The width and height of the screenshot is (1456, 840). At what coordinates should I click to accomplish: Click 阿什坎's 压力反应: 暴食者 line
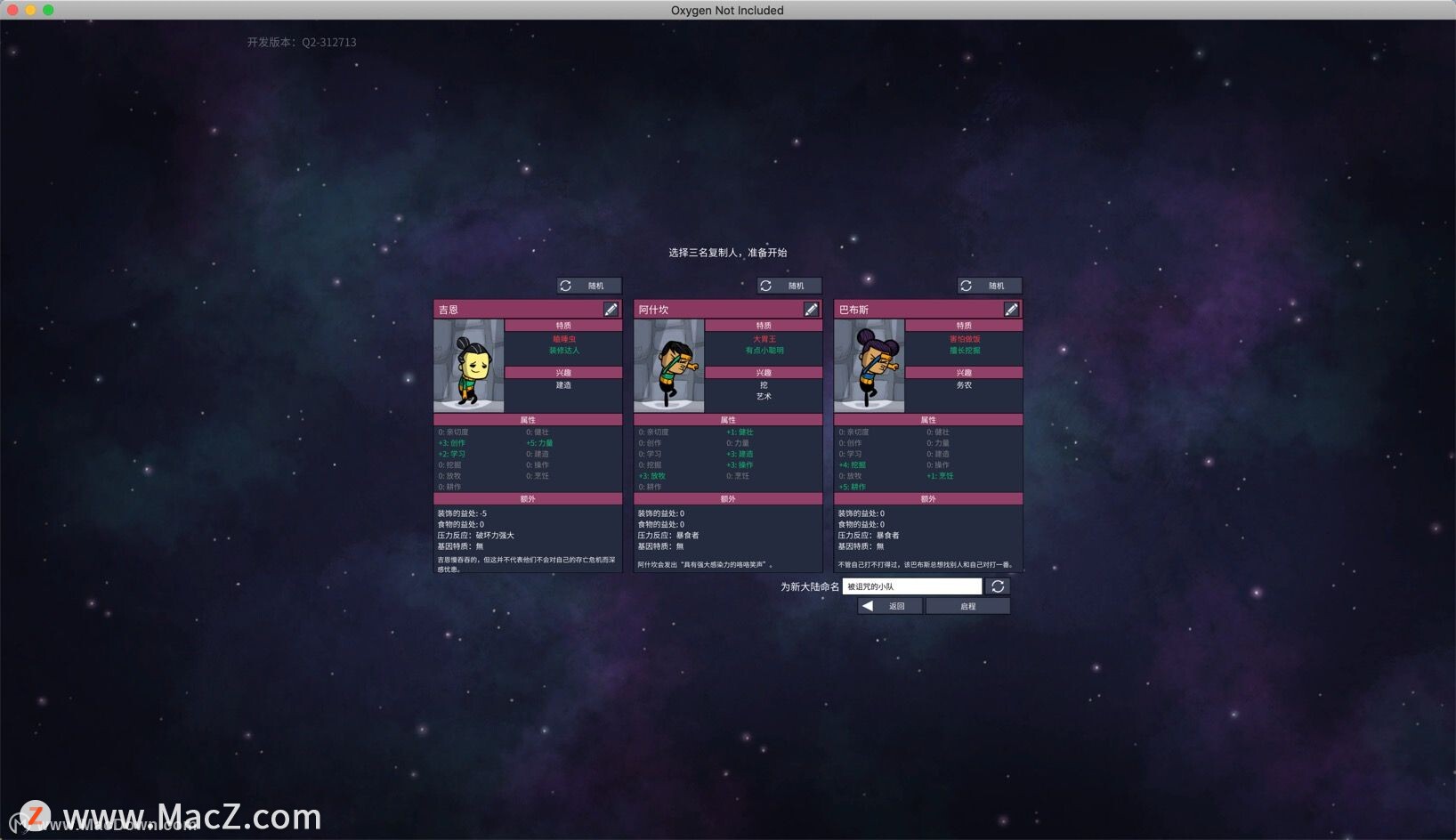click(668, 536)
